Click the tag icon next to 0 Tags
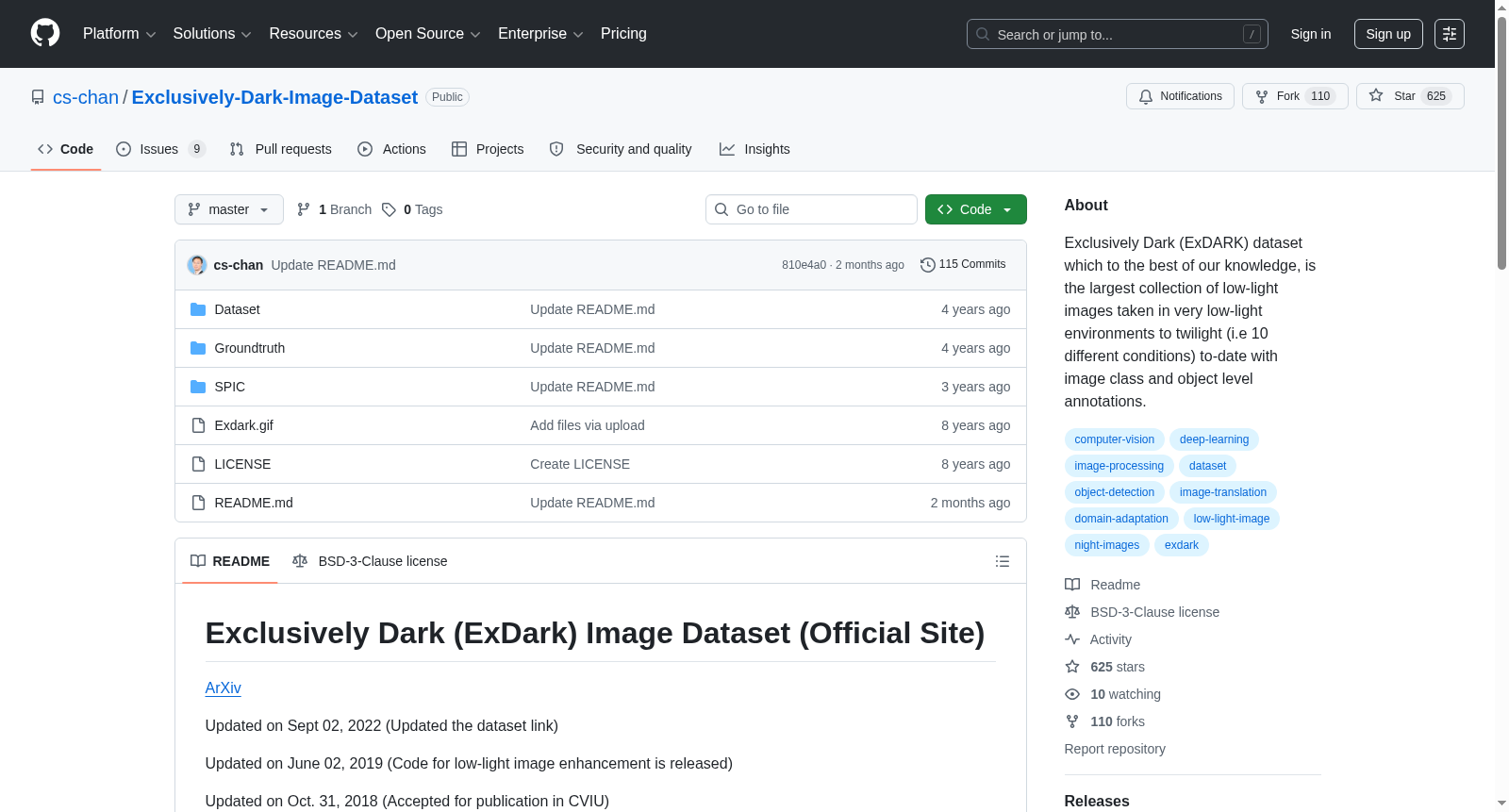Viewport: 1509px width, 812px height. tap(389, 209)
